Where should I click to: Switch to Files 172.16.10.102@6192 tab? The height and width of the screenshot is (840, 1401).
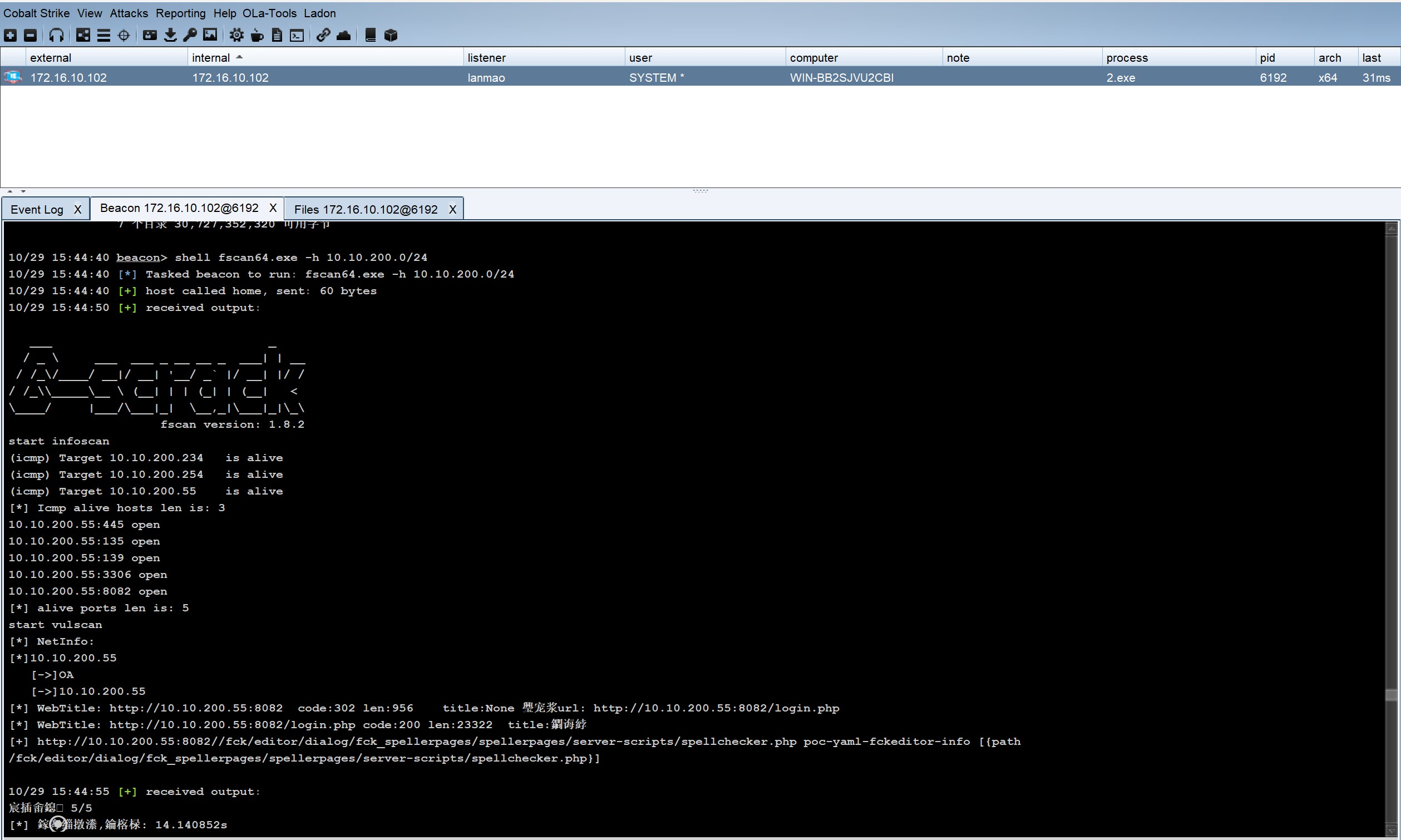[366, 209]
